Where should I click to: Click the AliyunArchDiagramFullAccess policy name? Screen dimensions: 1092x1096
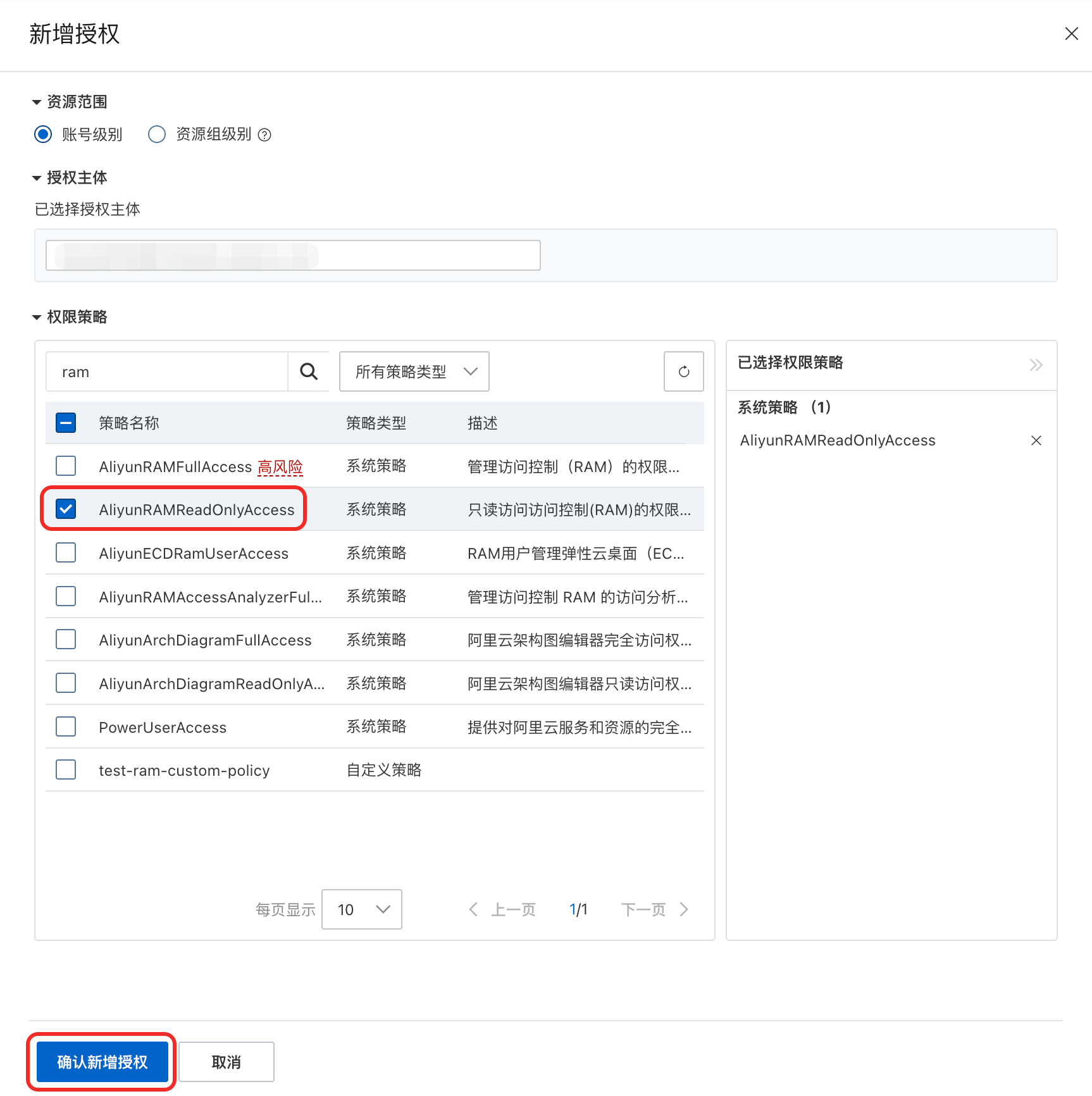click(x=205, y=640)
